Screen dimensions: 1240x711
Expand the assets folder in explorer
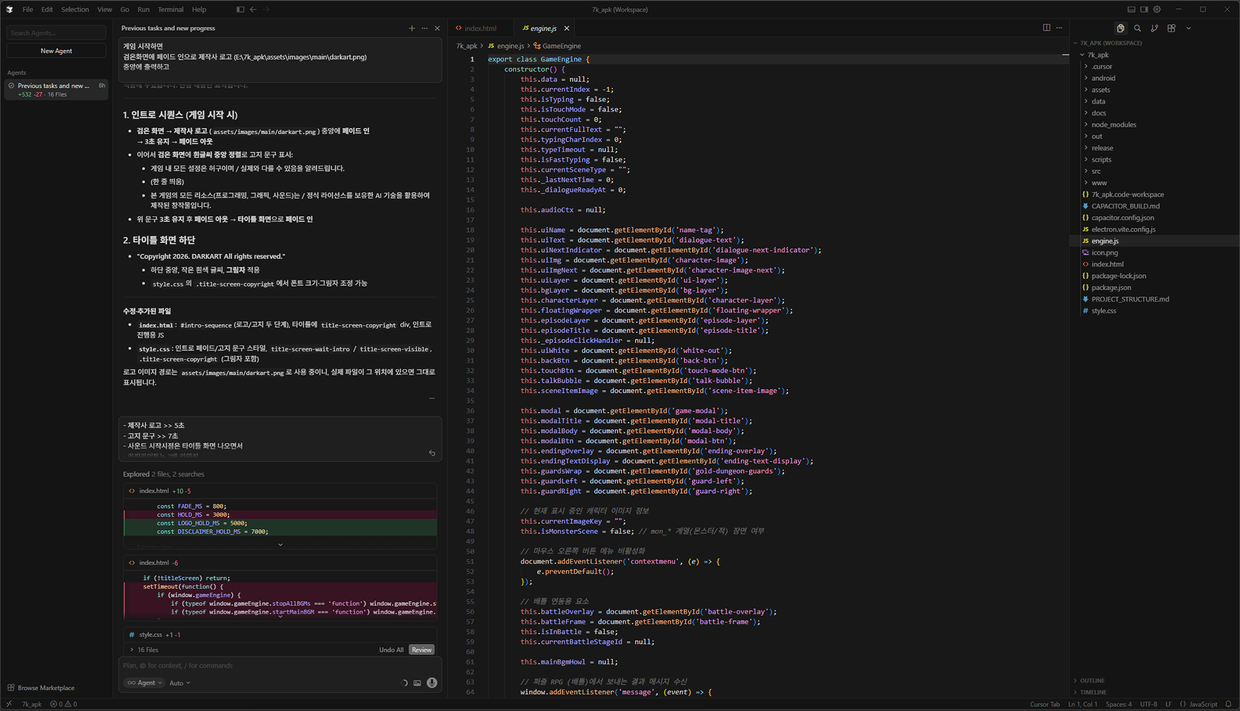pos(1100,90)
